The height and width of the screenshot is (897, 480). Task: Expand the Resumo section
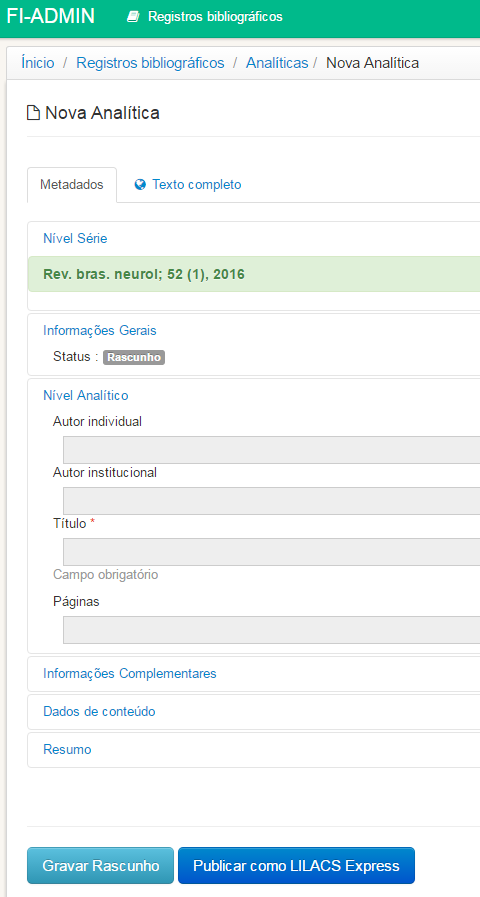pos(67,749)
